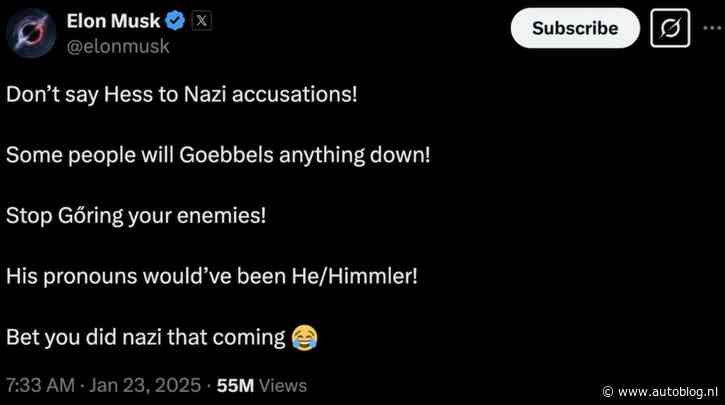Click the Views label after 55M
The image size is (725, 405).
pyautogui.click(x=285, y=385)
